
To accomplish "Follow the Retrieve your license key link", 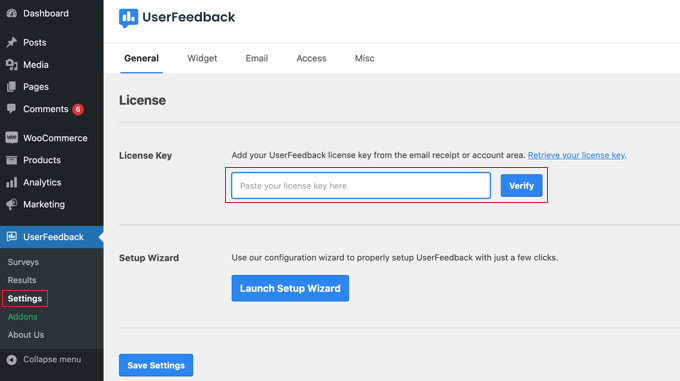I will 576,155.
